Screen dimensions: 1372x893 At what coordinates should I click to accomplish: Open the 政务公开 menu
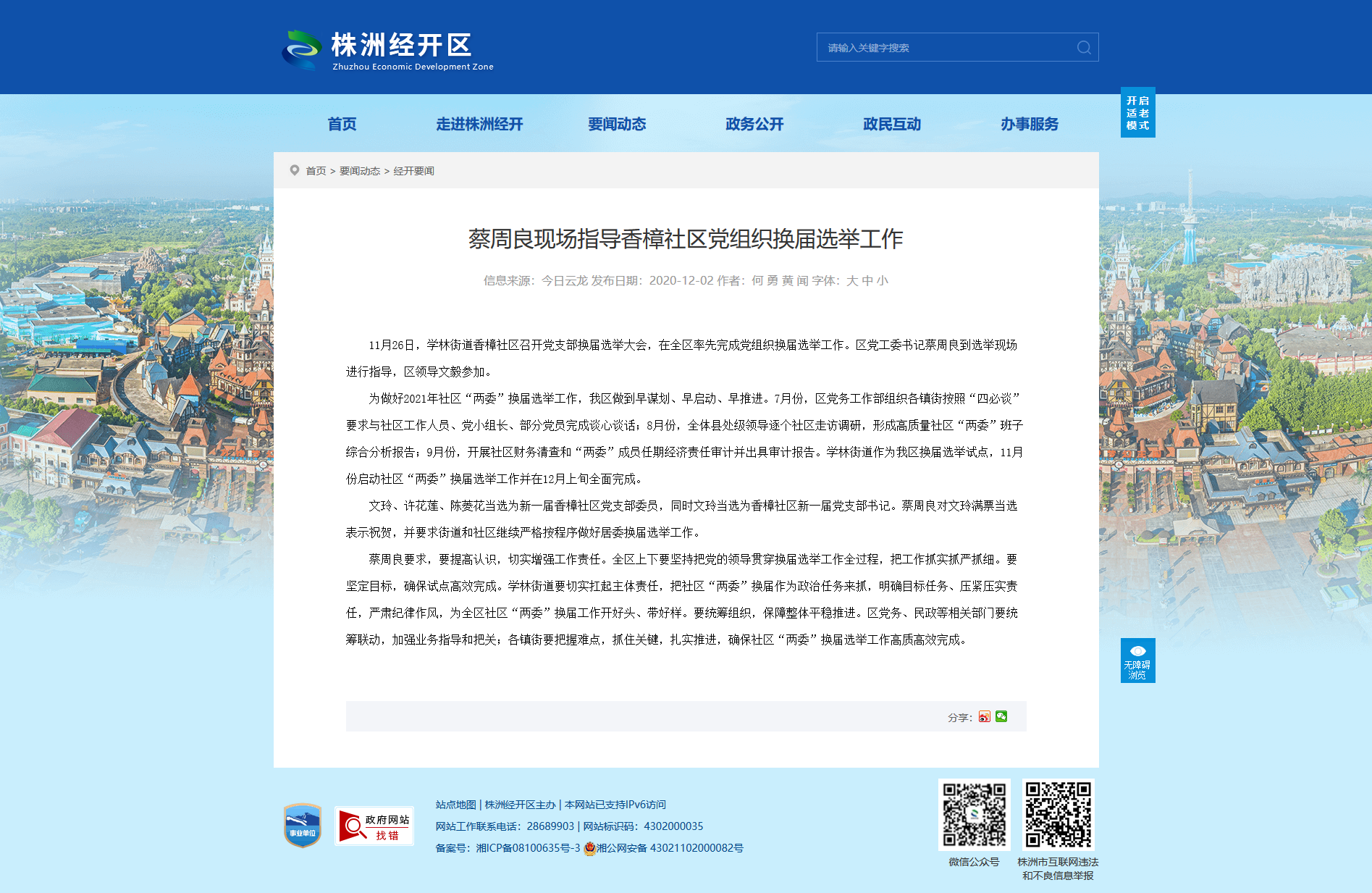click(x=754, y=124)
